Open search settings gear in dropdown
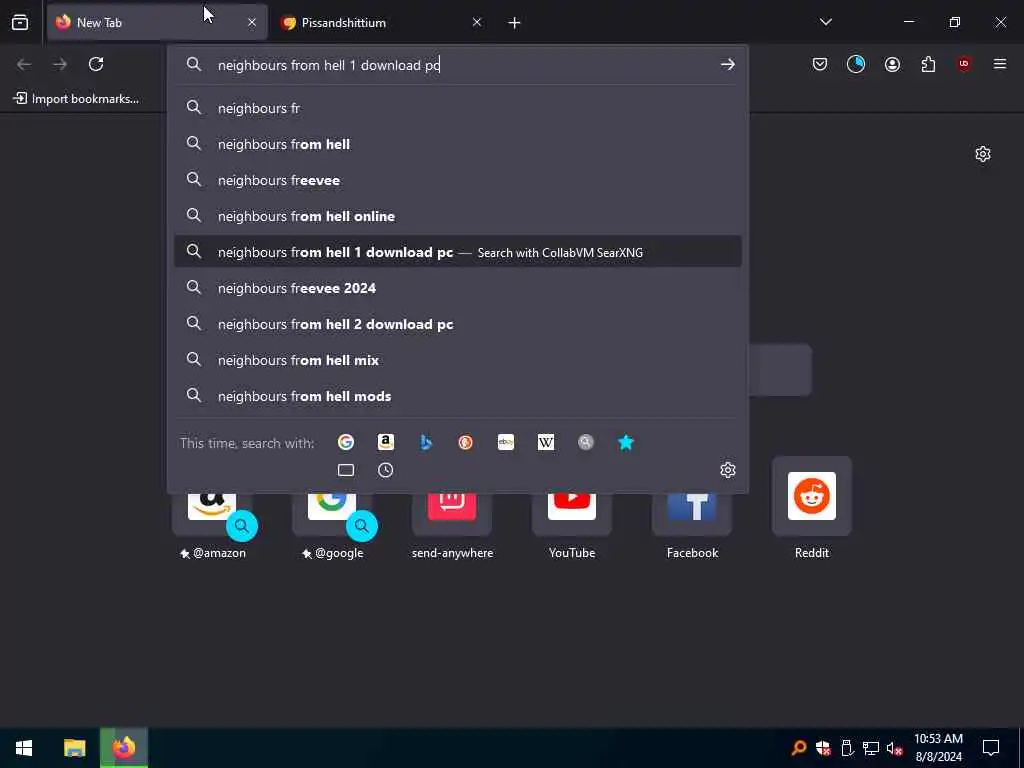 coord(728,470)
